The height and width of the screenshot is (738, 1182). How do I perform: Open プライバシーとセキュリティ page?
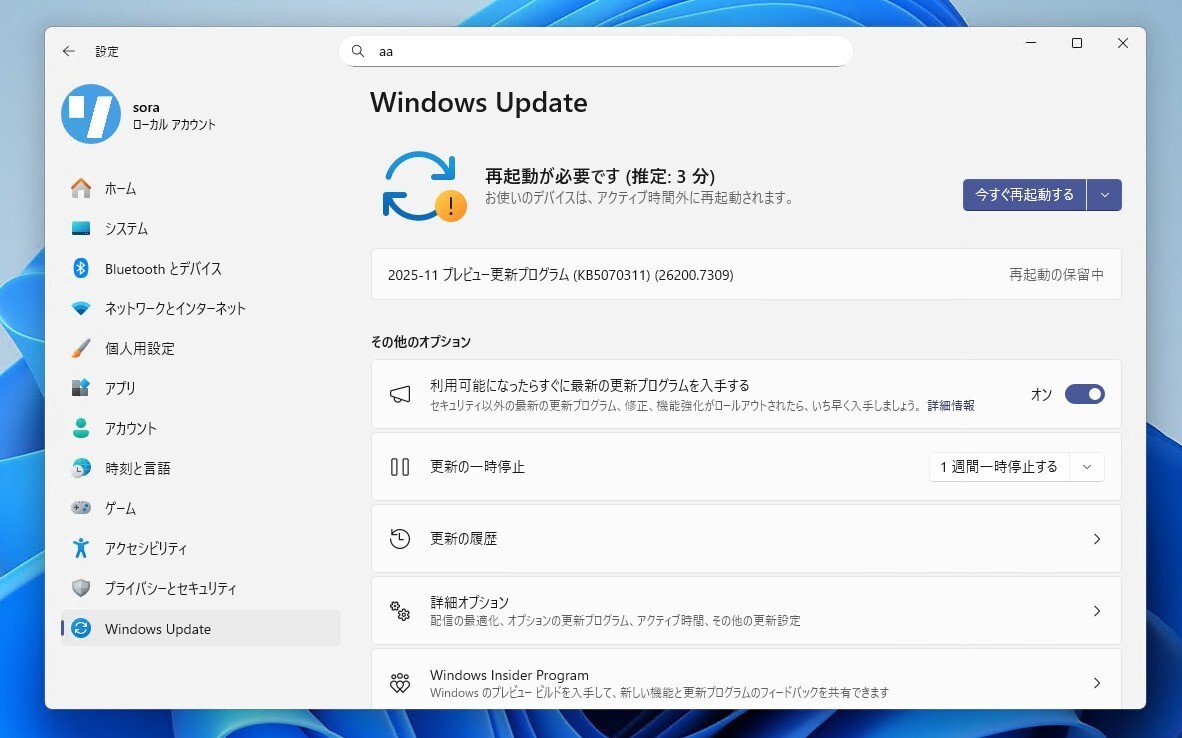coord(201,588)
